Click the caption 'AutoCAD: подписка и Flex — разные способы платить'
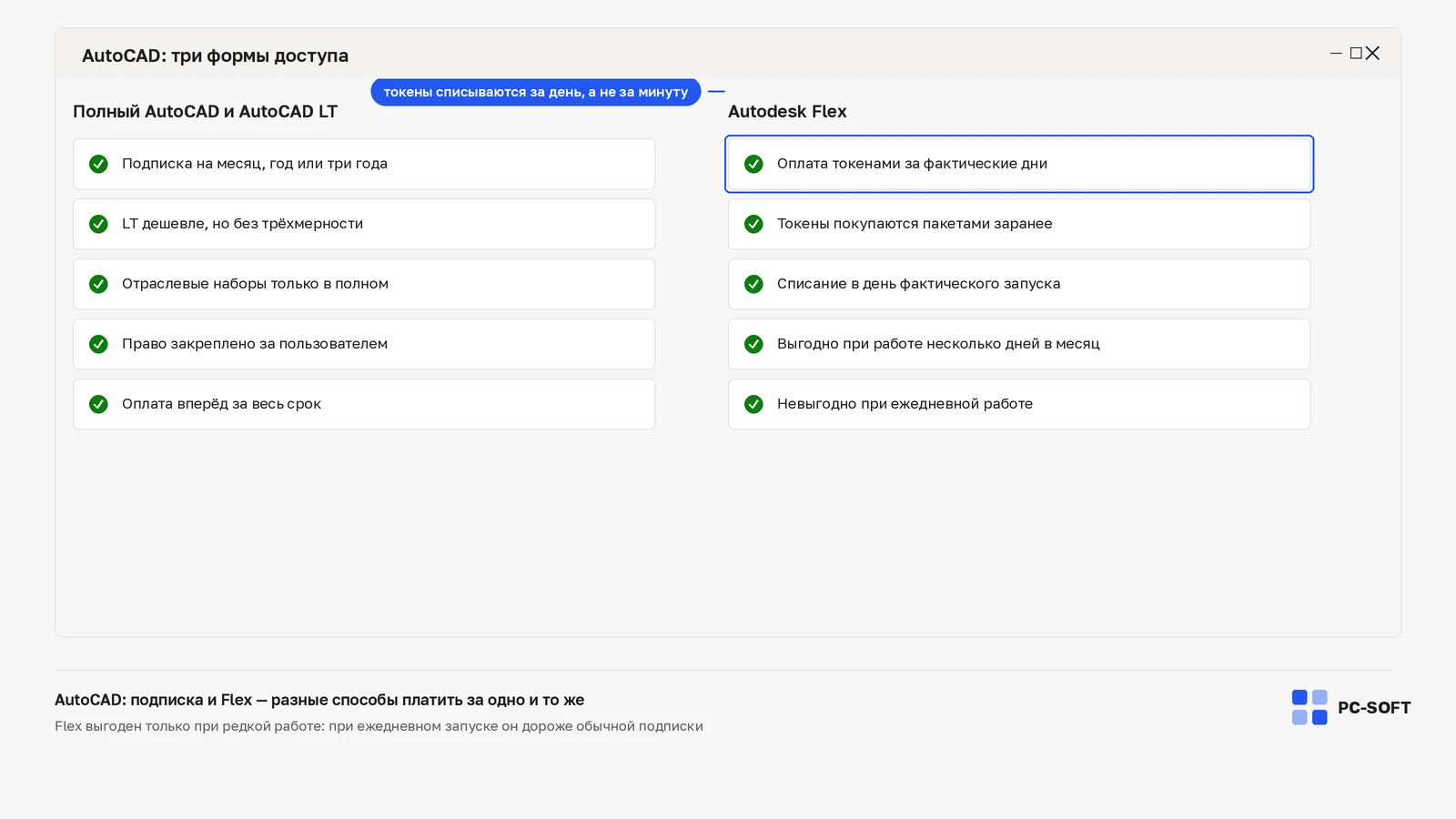The width and height of the screenshot is (1456, 819). coord(319,700)
